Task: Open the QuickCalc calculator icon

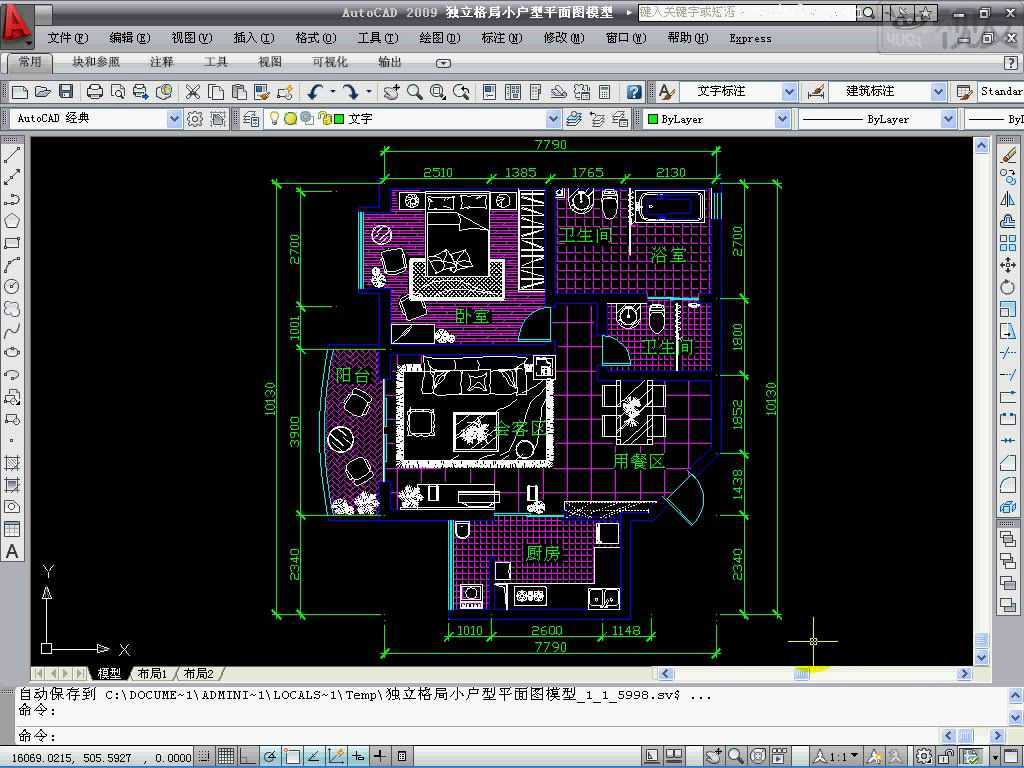Action: coord(605,92)
